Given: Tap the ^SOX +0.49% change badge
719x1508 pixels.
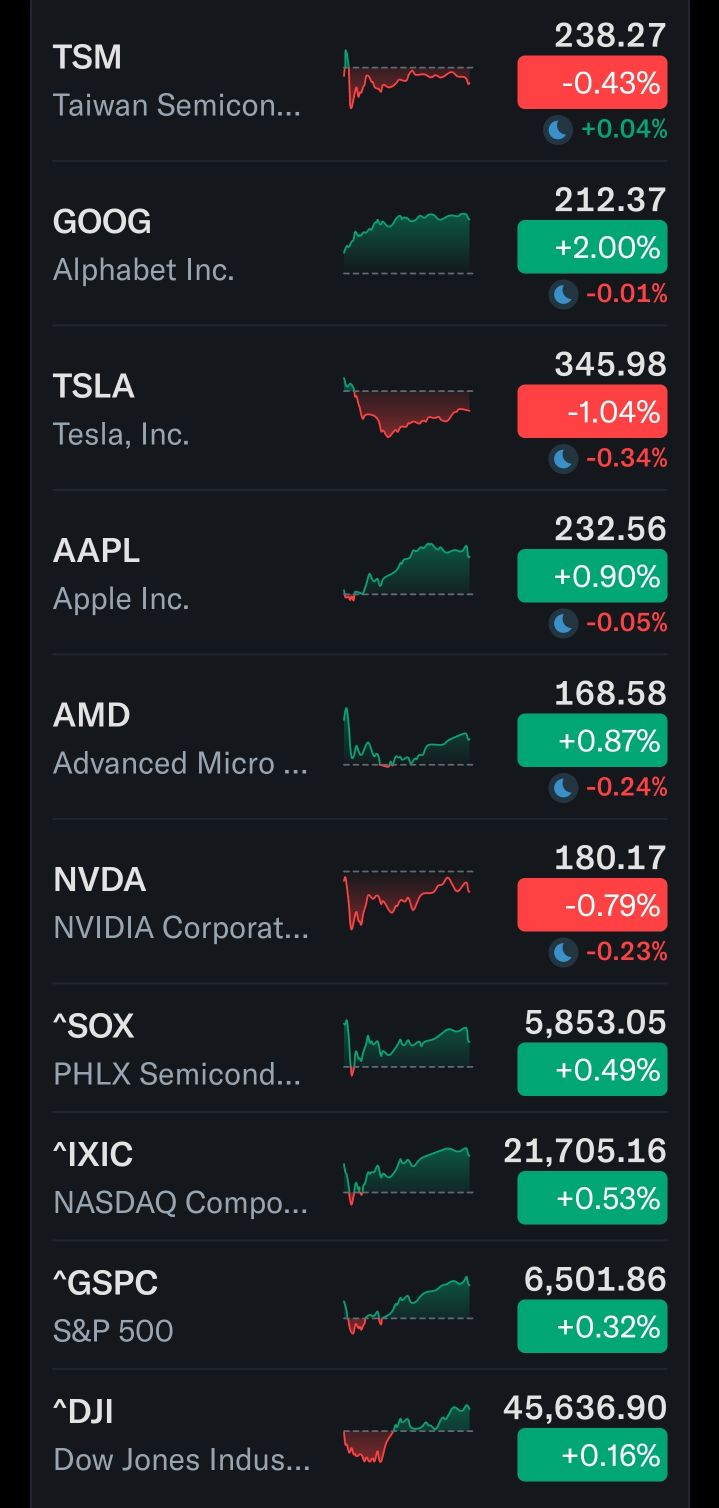Looking at the screenshot, I should [592, 1070].
